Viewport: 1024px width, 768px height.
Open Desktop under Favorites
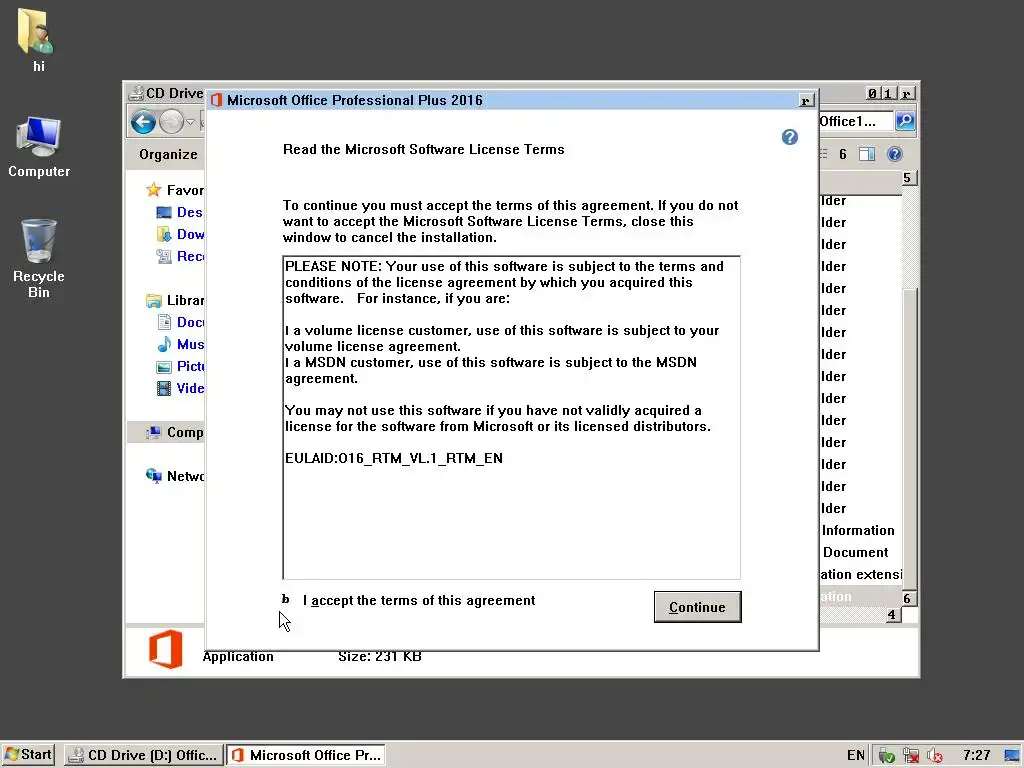point(180,212)
